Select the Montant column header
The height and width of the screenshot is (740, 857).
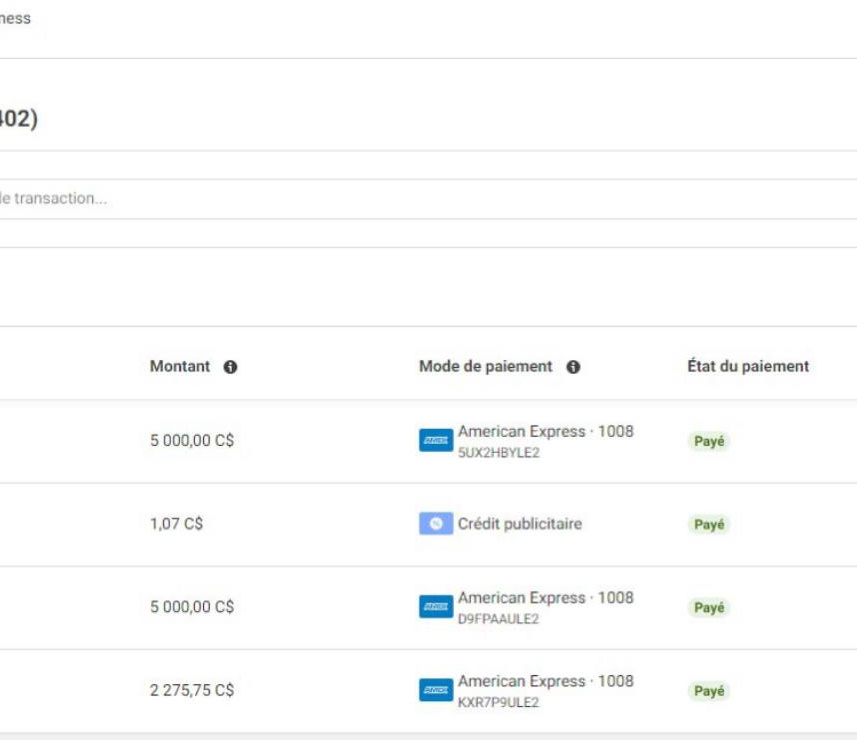pos(180,367)
